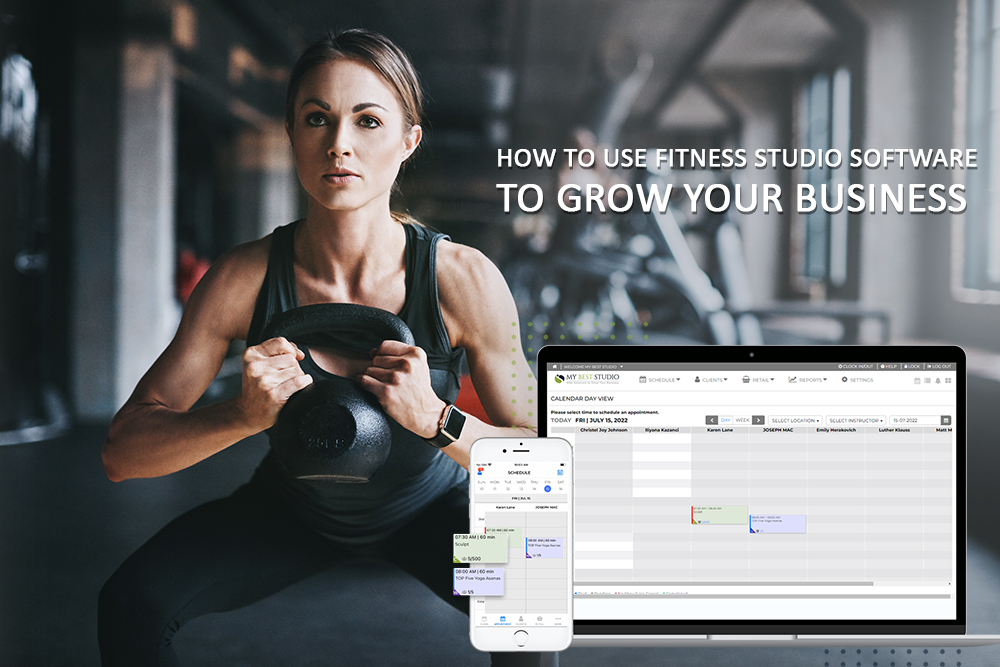The height and width of the screenshot is (667, 1000).
Task: Click the home icon in laptop top bar
Action: [555, 367]
